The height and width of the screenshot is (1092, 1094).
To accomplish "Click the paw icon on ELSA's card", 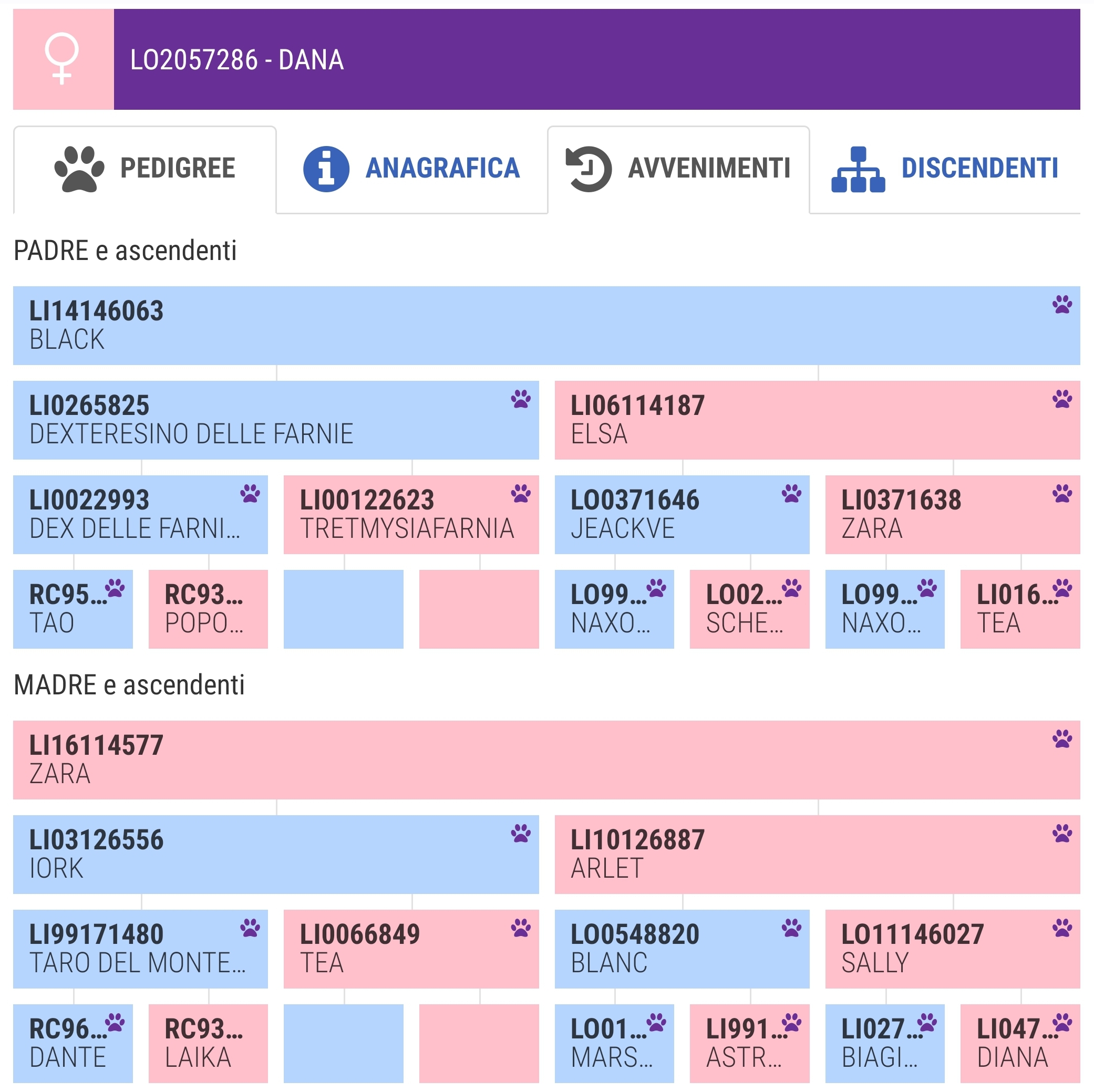I will 1062,399.
